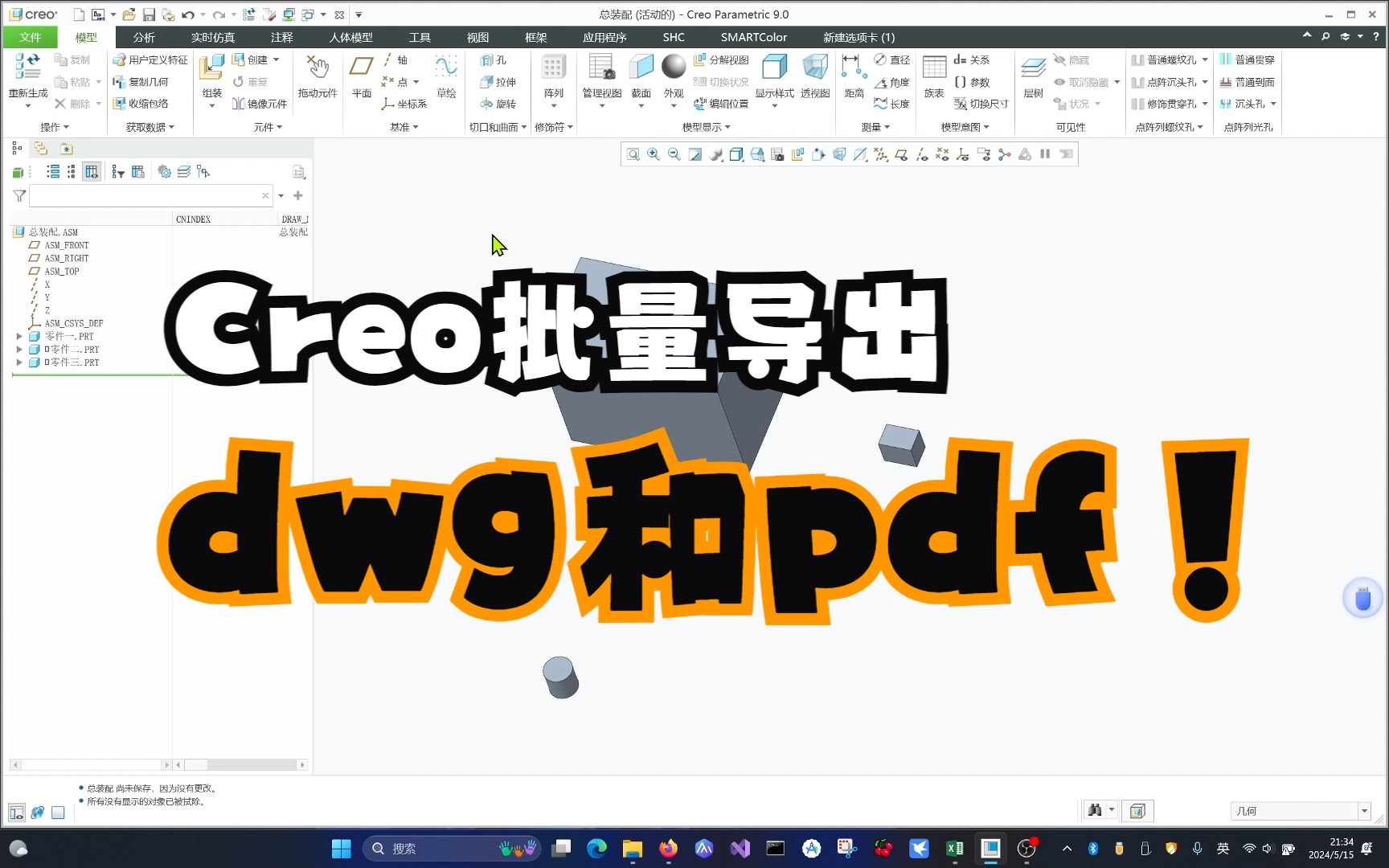
Task: Select the 拉伸 extrude tool
Action: click(498, 82)
